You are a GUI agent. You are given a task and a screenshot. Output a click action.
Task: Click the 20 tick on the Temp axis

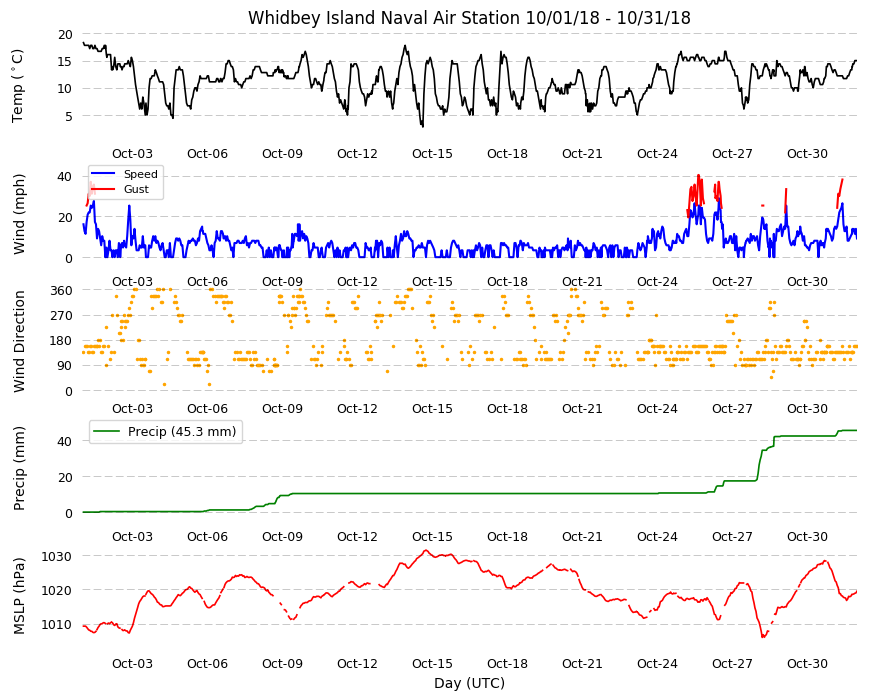(x=65, y=34)
